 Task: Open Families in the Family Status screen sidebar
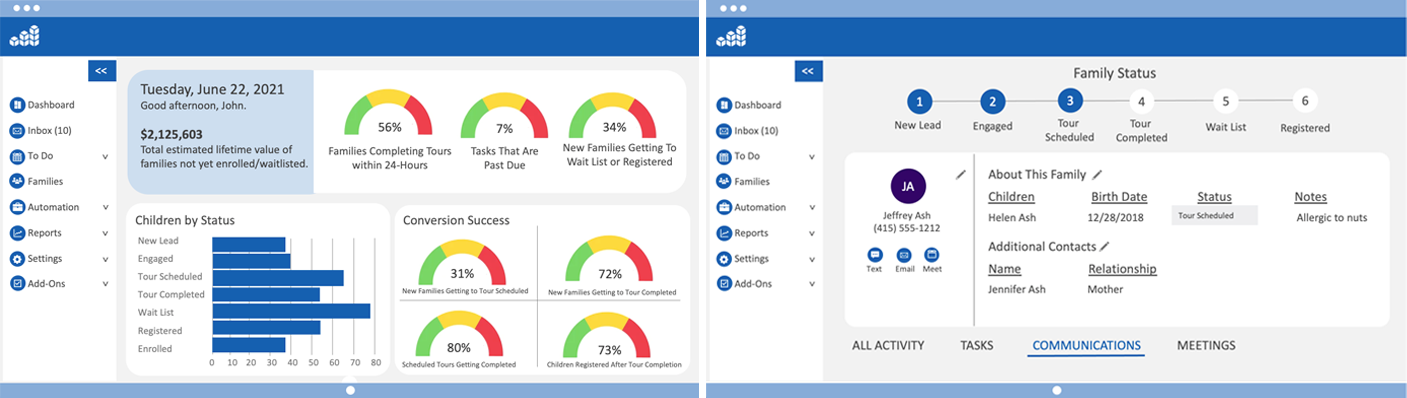tap(743, 182)
